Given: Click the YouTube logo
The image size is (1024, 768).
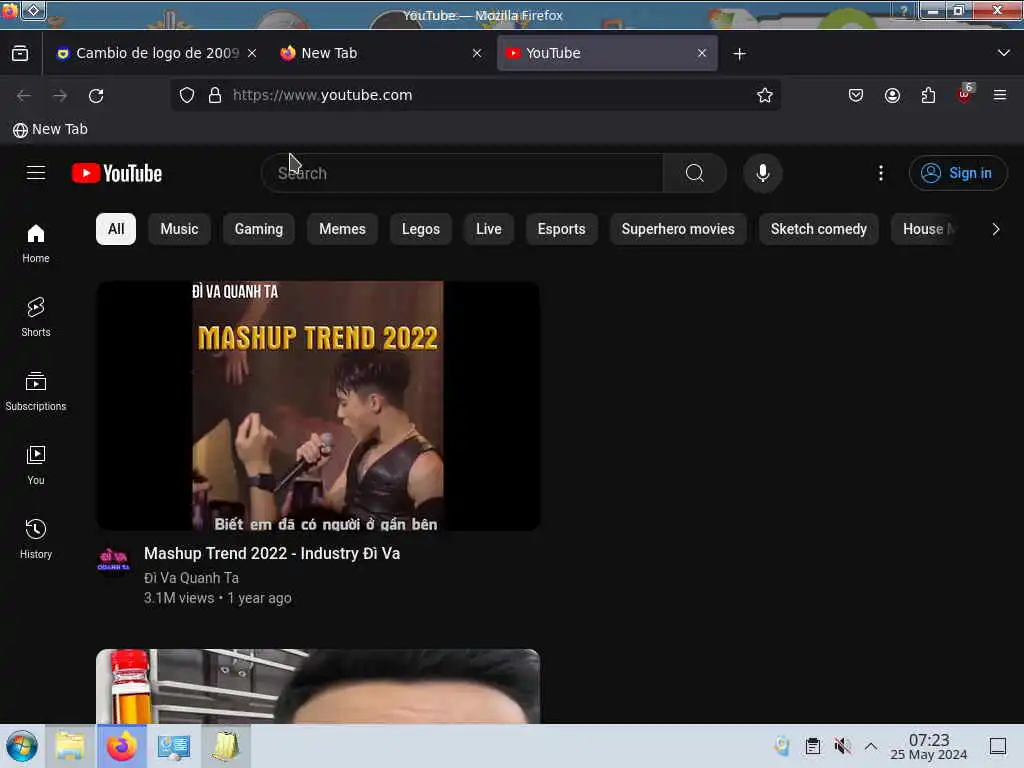Looking at the screenshot, I should click(117, 173).
